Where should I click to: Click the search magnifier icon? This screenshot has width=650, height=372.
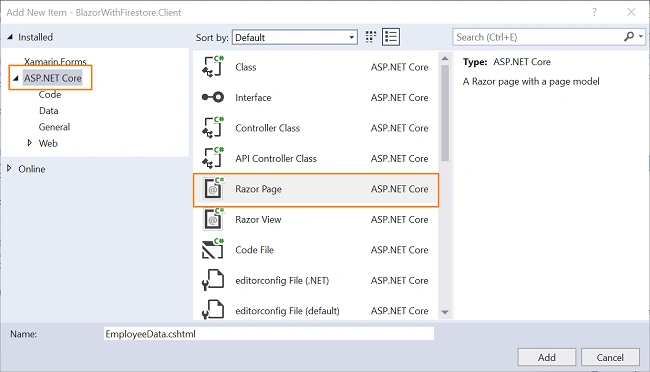629,37
